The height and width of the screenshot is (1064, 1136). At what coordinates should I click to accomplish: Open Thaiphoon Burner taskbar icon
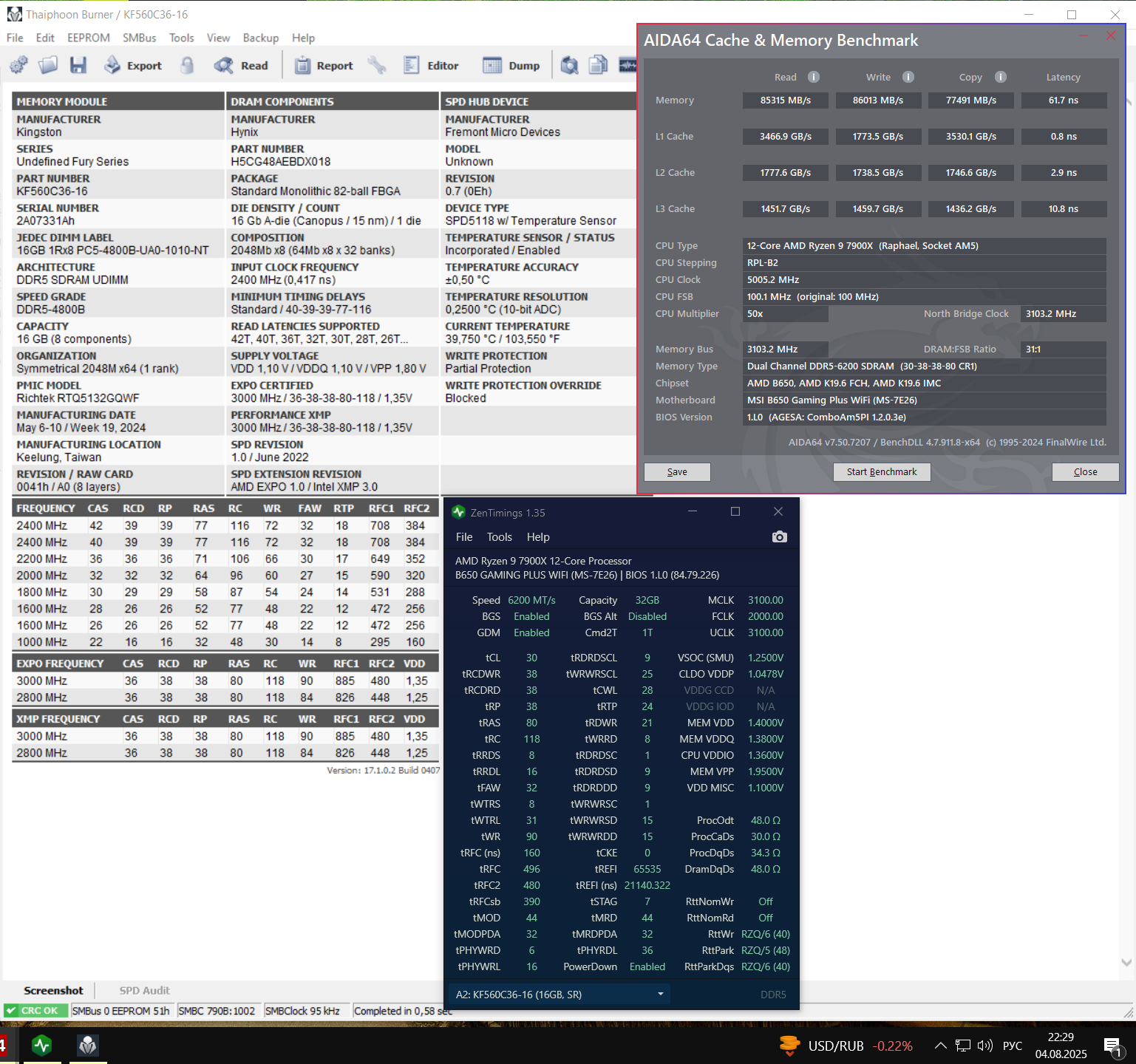(x=88, y=1045)
